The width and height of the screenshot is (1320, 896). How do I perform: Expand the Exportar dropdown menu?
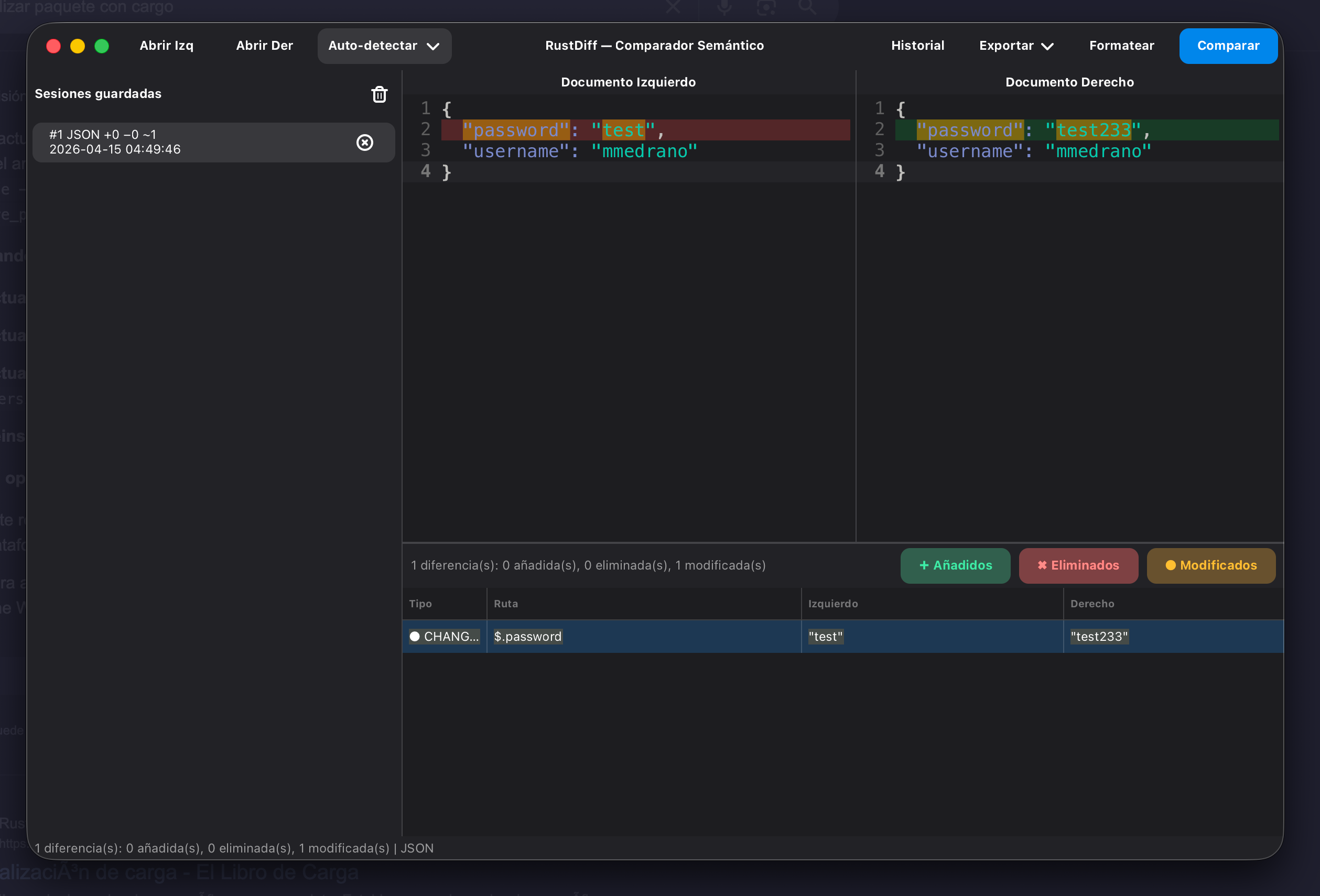(x=1016, y=46)
